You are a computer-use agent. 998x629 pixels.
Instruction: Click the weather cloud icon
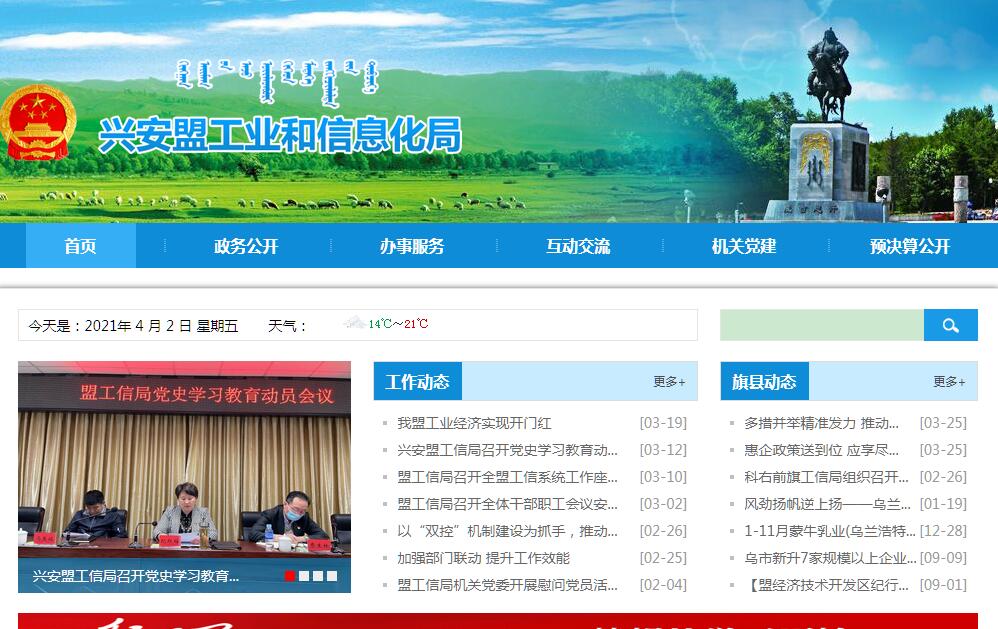click(x=355, y=323)
